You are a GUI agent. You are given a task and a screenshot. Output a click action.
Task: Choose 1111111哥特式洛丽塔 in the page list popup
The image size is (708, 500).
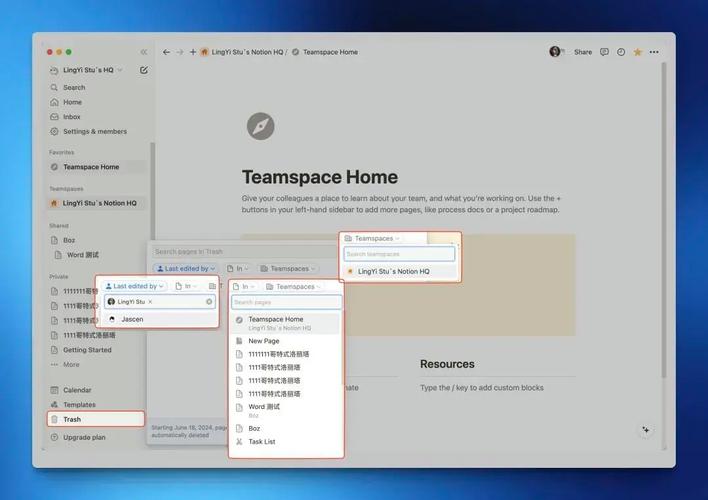[286, 354]
